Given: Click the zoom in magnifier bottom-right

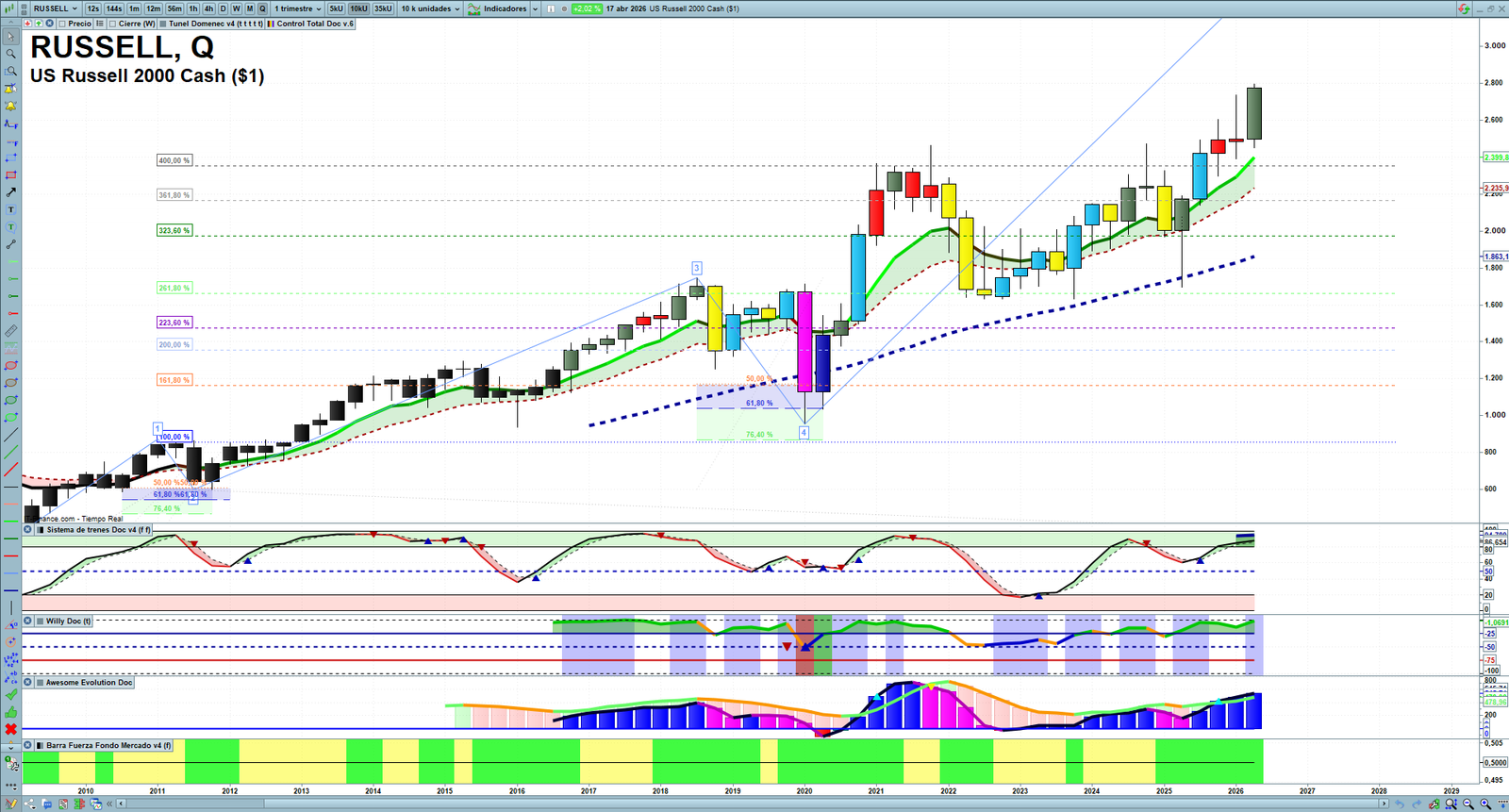Looking at the screenshot, I should (x=1486, y=804).
